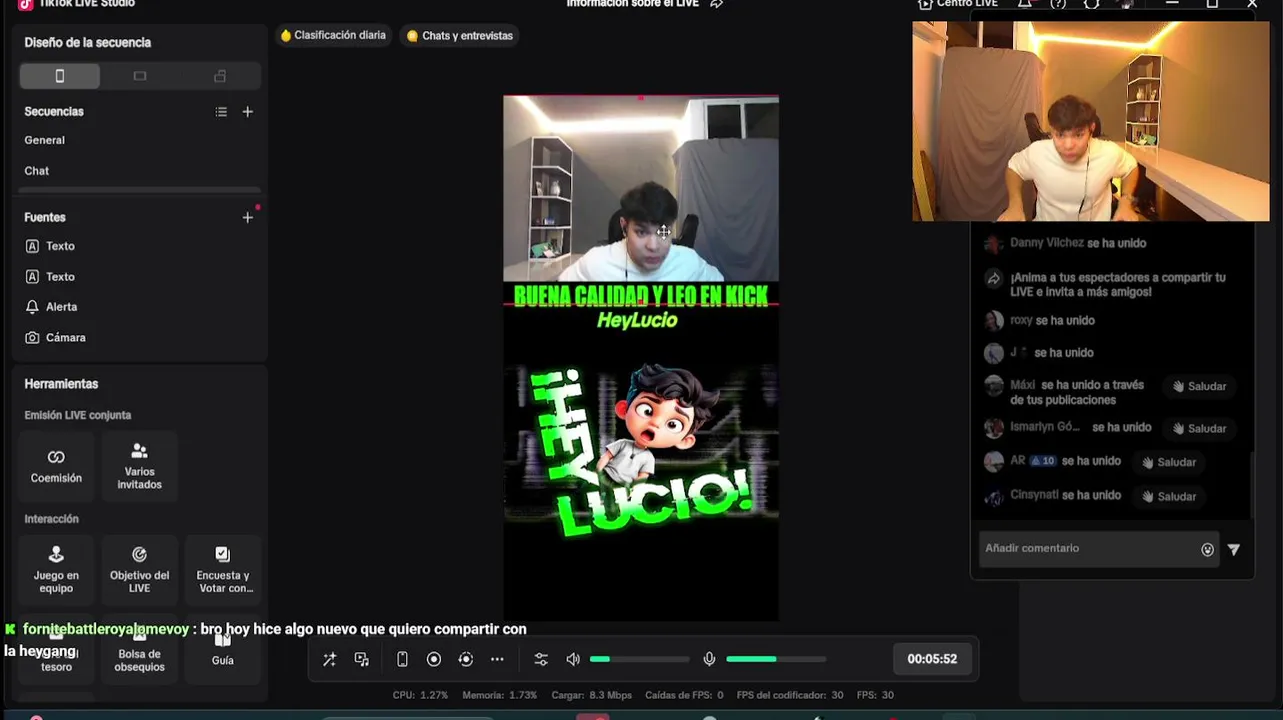Open Encuesta y Votar tool
The width and height of the screenshot is (1283, 720).
tap(223, 570)
